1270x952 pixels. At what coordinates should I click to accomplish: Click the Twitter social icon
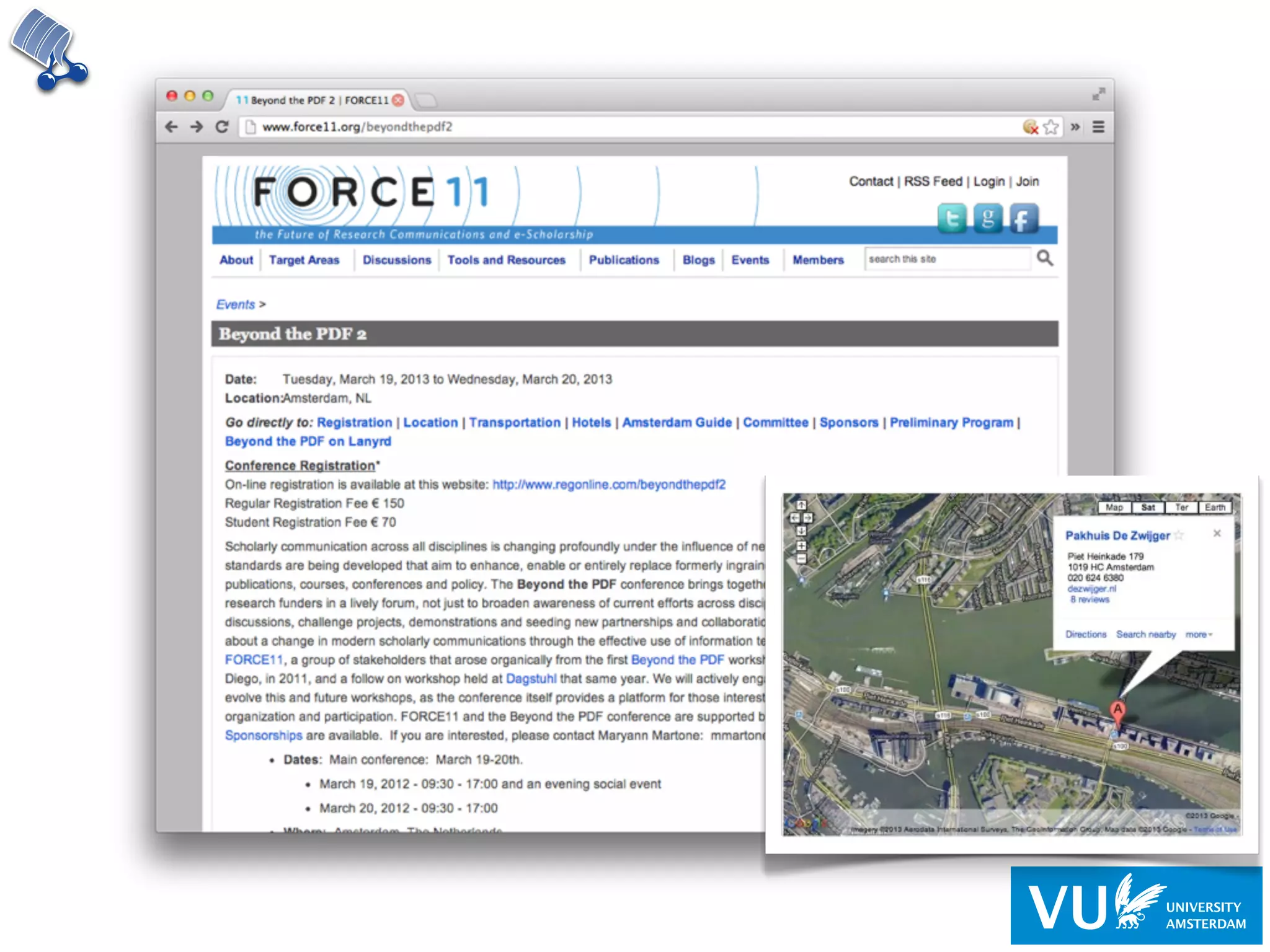pos(951,218)
